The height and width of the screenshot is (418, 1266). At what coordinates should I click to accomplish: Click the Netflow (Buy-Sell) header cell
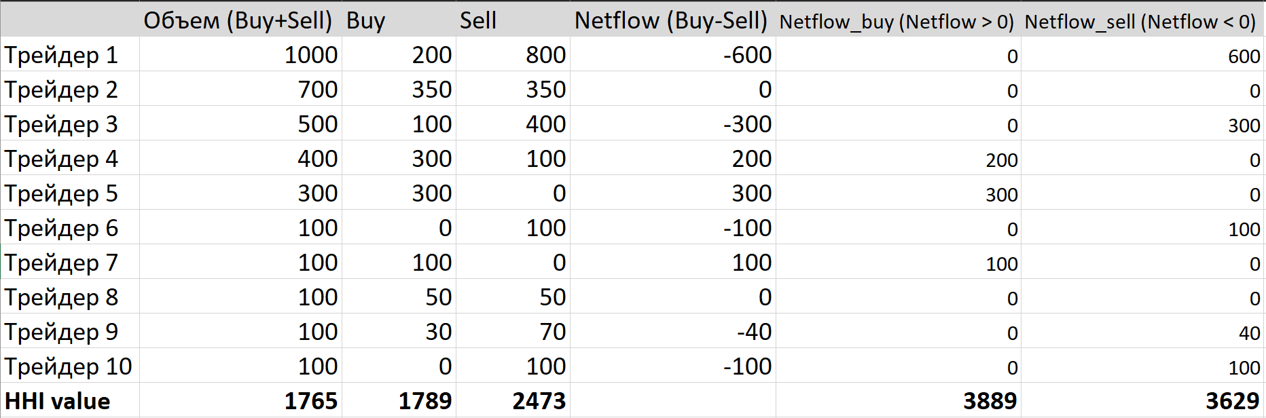672,20
